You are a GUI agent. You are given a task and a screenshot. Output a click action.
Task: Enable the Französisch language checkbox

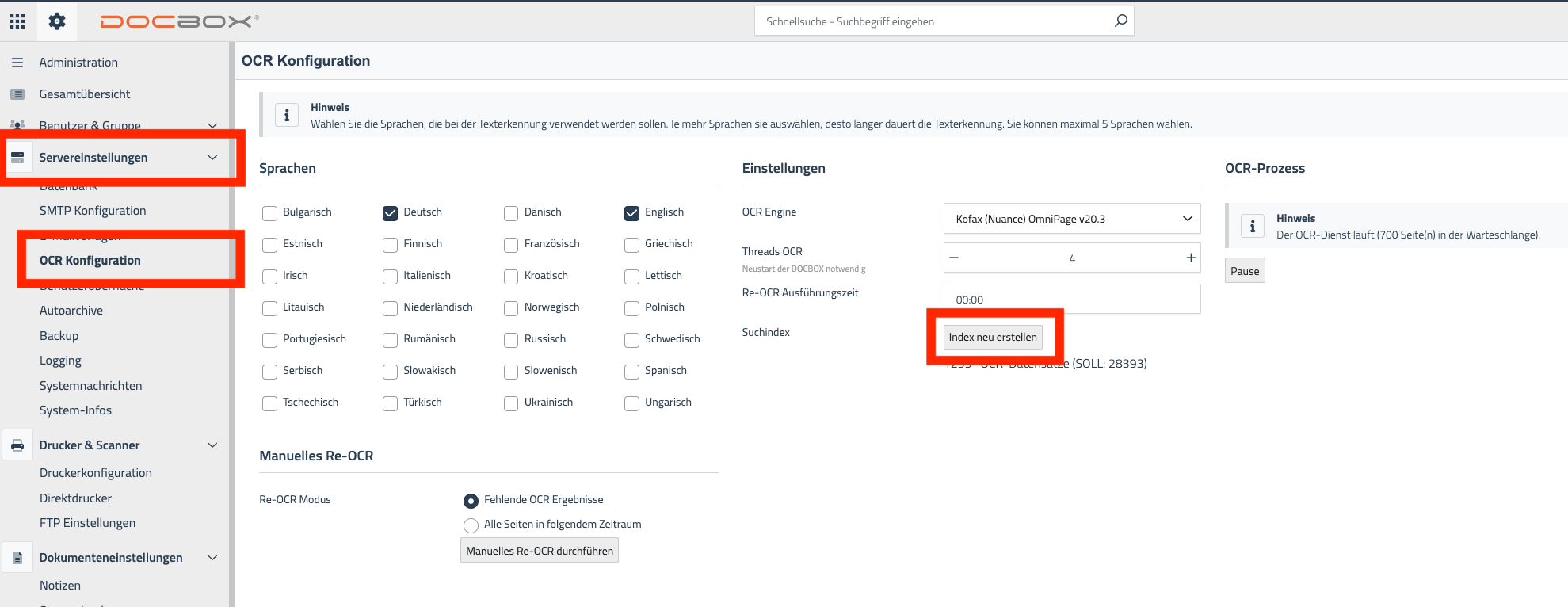coord(511,245)
